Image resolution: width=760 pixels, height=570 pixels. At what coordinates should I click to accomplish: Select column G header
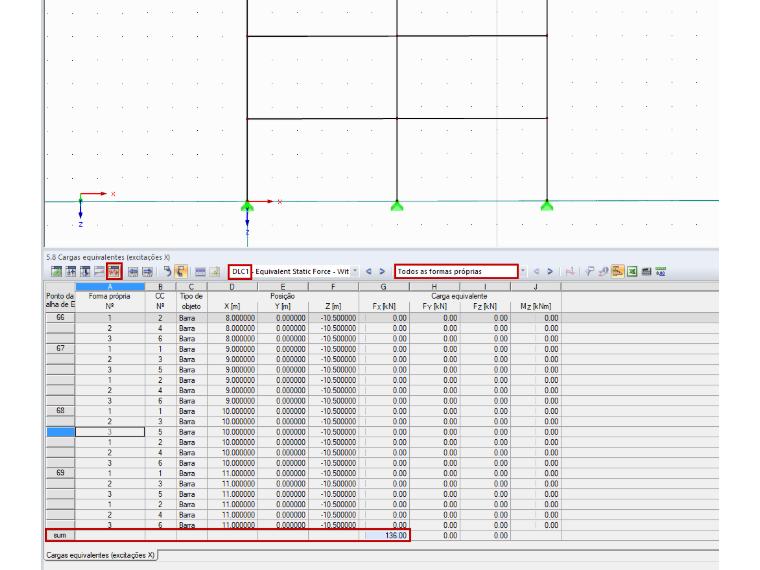click(384, 286)
